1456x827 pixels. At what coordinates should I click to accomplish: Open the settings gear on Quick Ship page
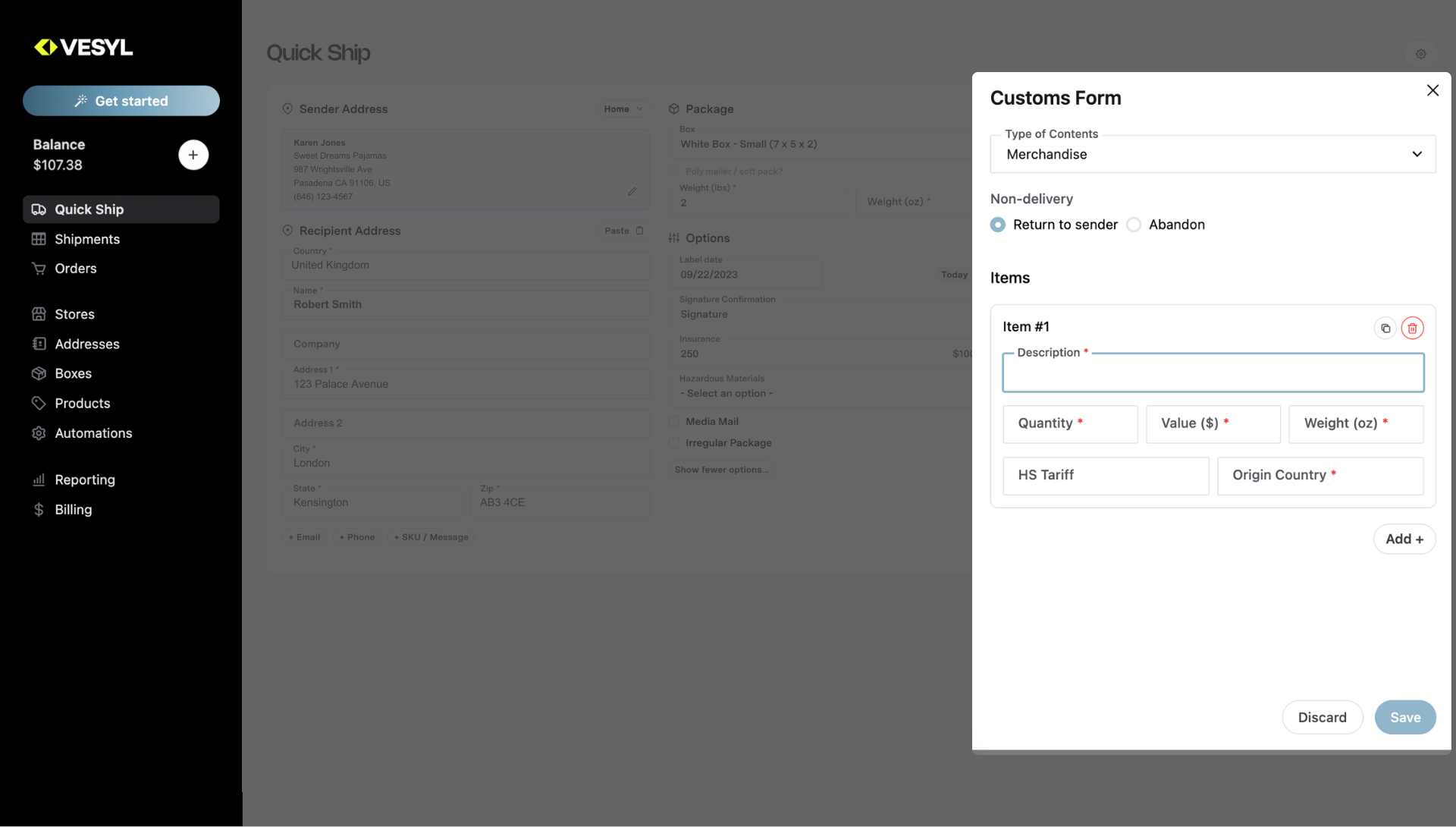pyautogui.click(x=1421, y=54)
